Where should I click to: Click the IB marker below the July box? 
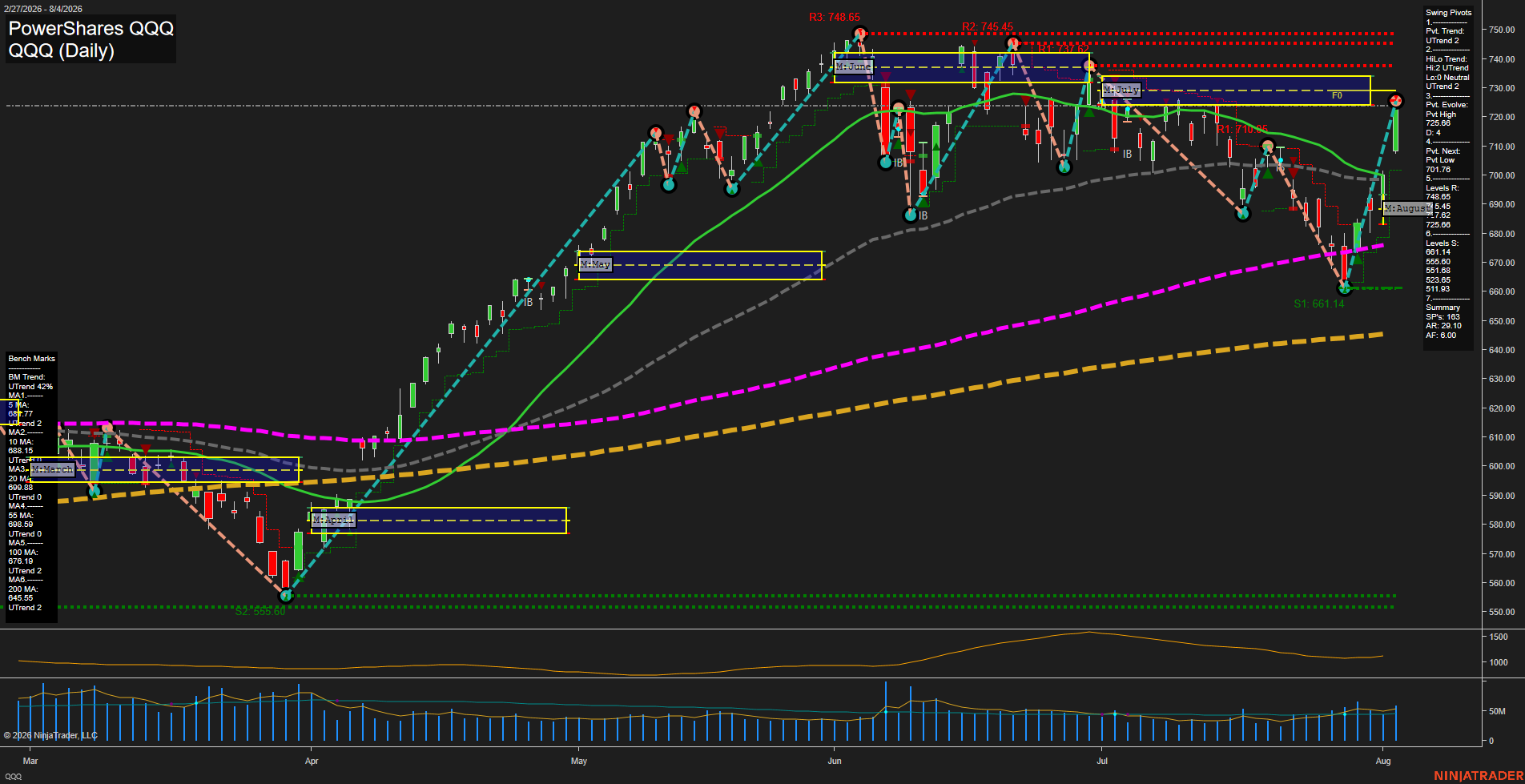tap(1128, 155)
